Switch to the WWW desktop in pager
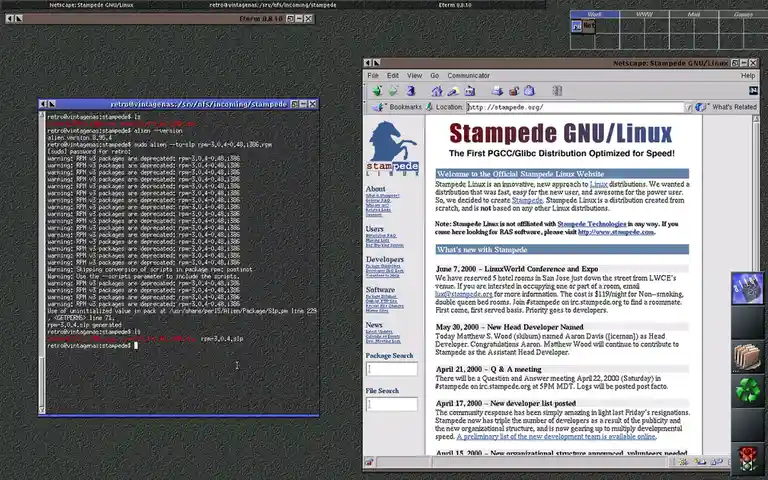 (644, 15)
